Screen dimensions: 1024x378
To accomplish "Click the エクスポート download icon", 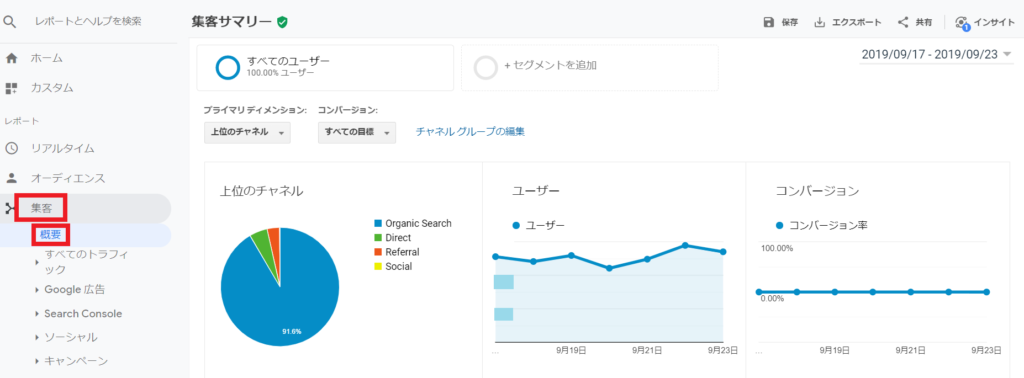I will click(820, 22).
